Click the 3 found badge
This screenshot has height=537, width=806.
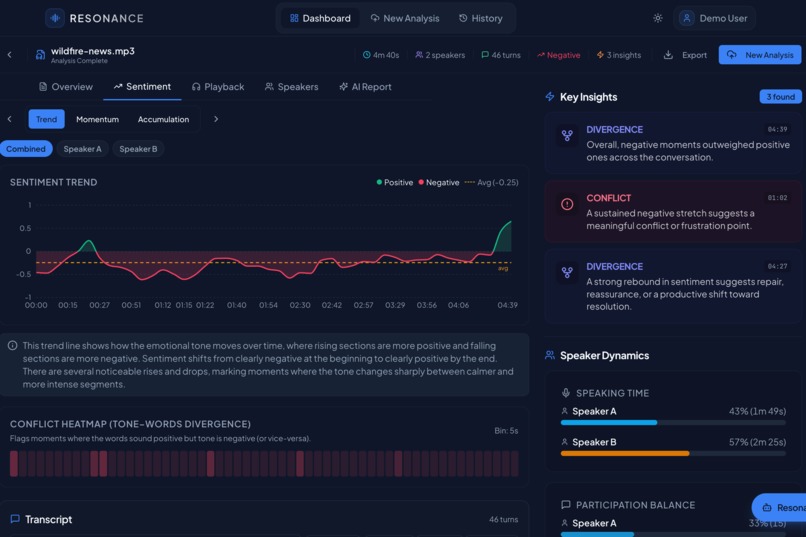click(780, 97)
